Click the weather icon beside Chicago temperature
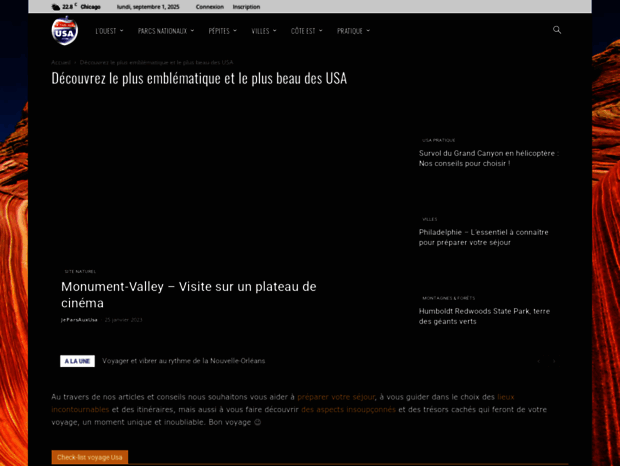The image size is (620, 466). [56, 7]
